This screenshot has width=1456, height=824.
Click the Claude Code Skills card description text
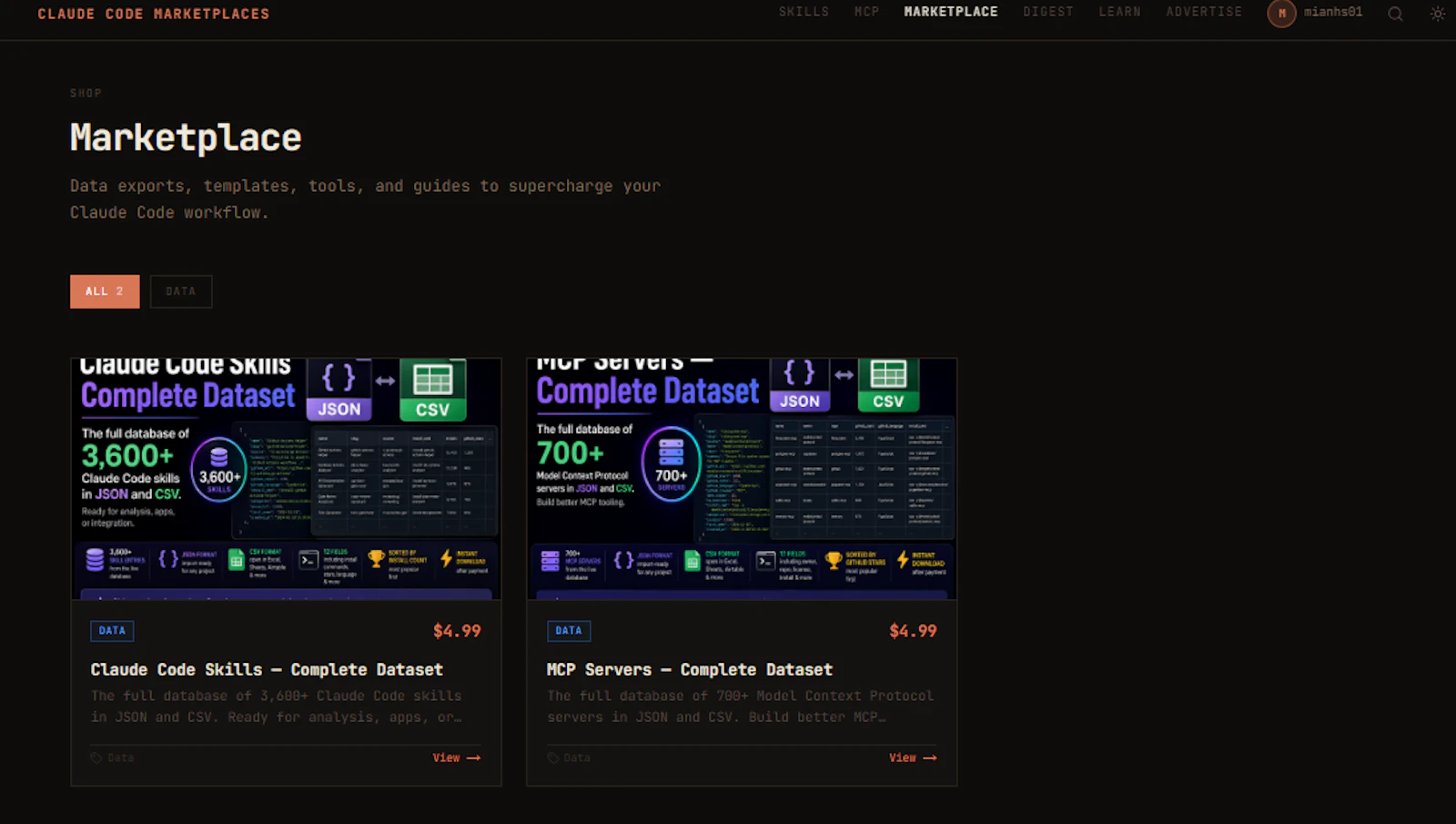277,707
